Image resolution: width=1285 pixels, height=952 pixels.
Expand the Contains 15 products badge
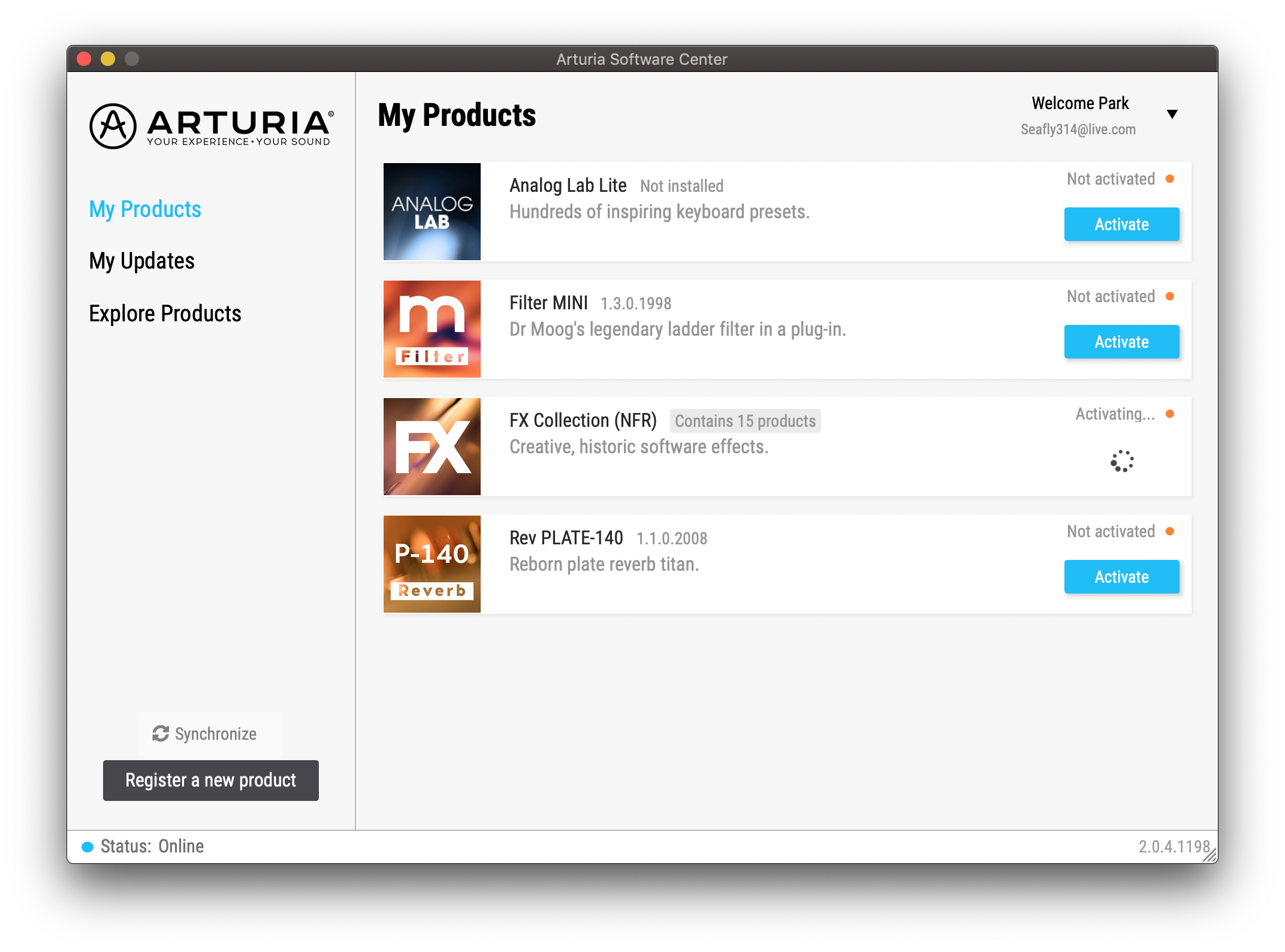[744, 421]
